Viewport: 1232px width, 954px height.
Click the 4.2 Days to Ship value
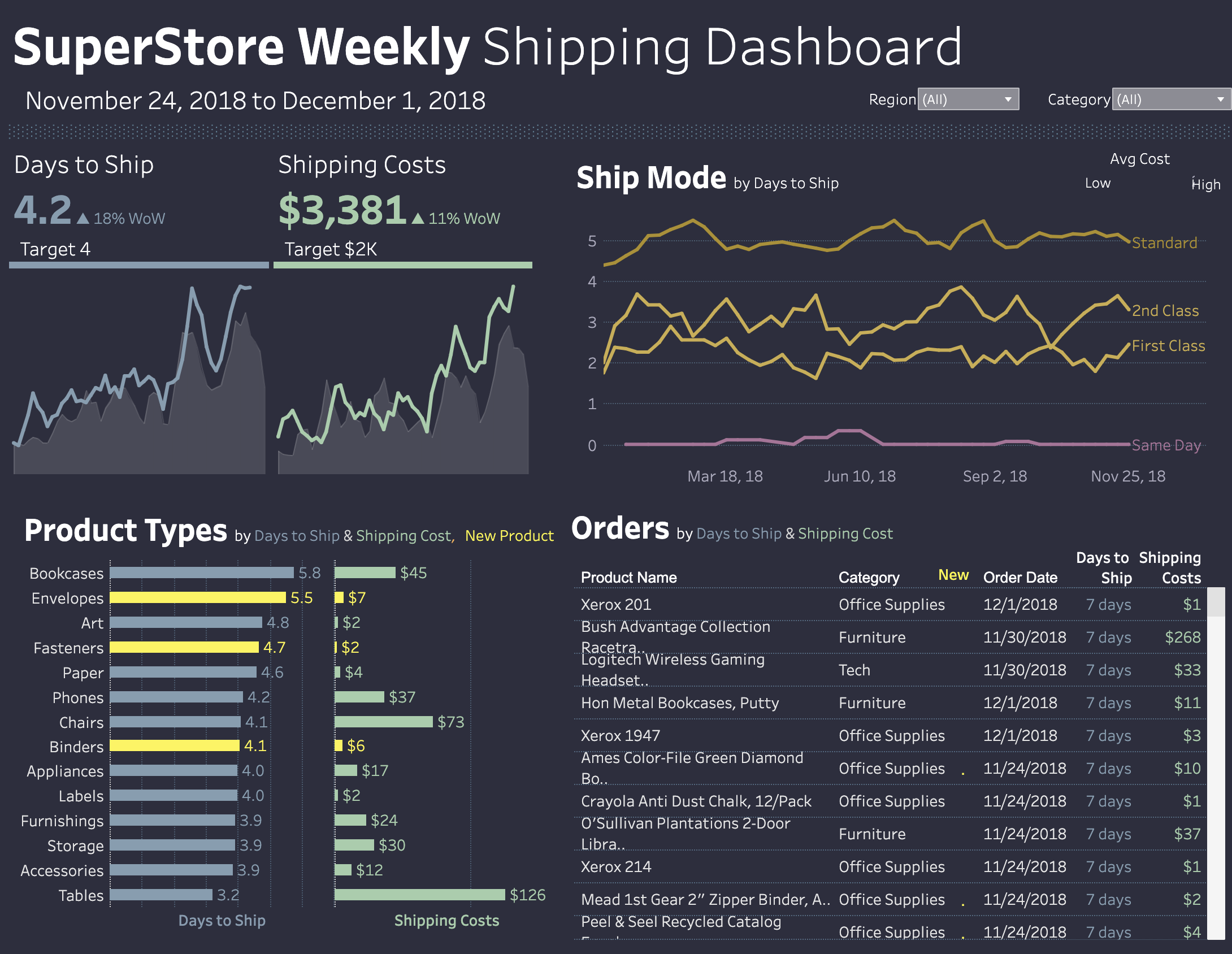click(43, 210)
